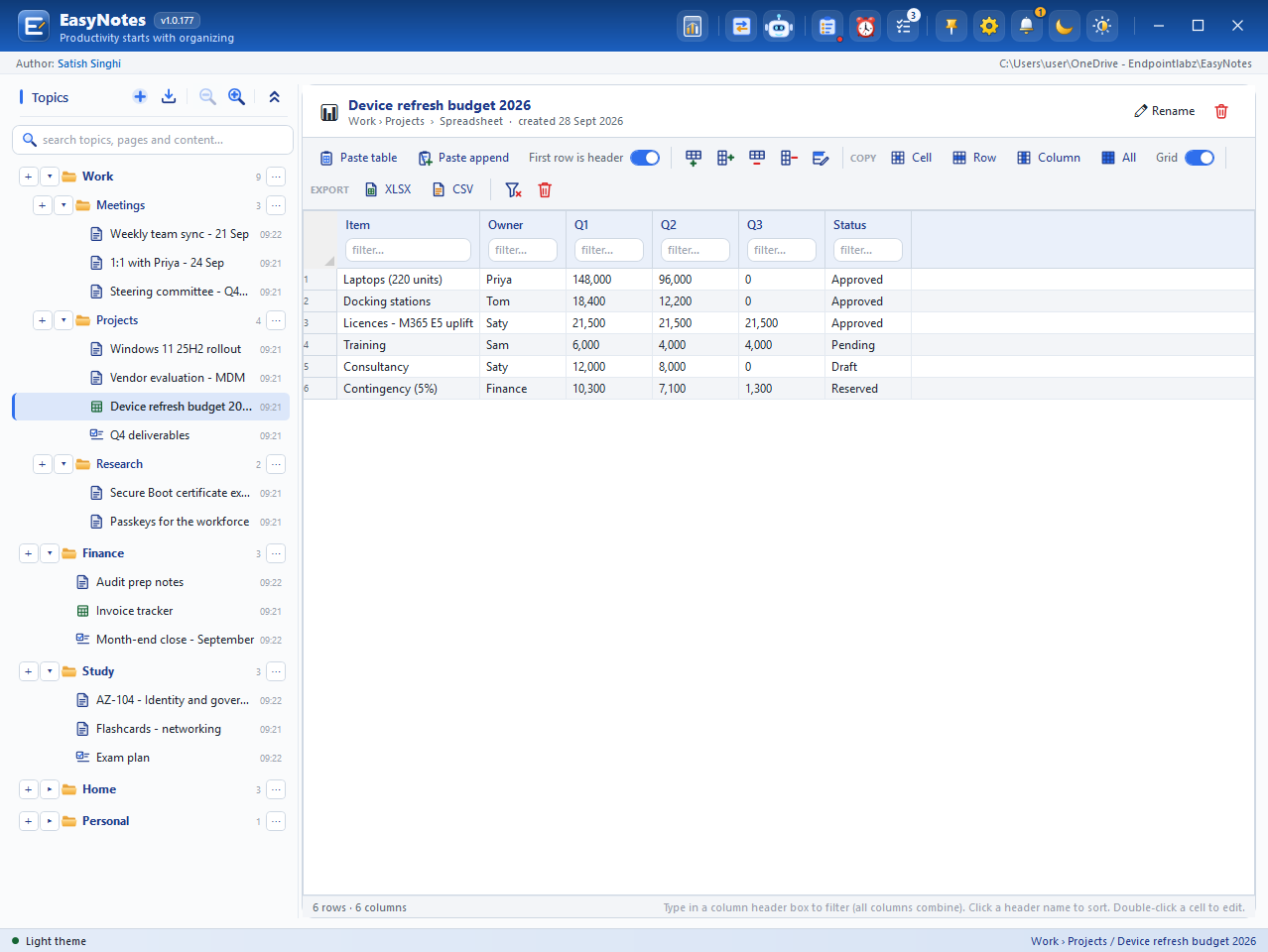The height and width of the screenshot is (952, 1268).
Task: Open the checklist tasks icon with badge 3
Action: 904,27
